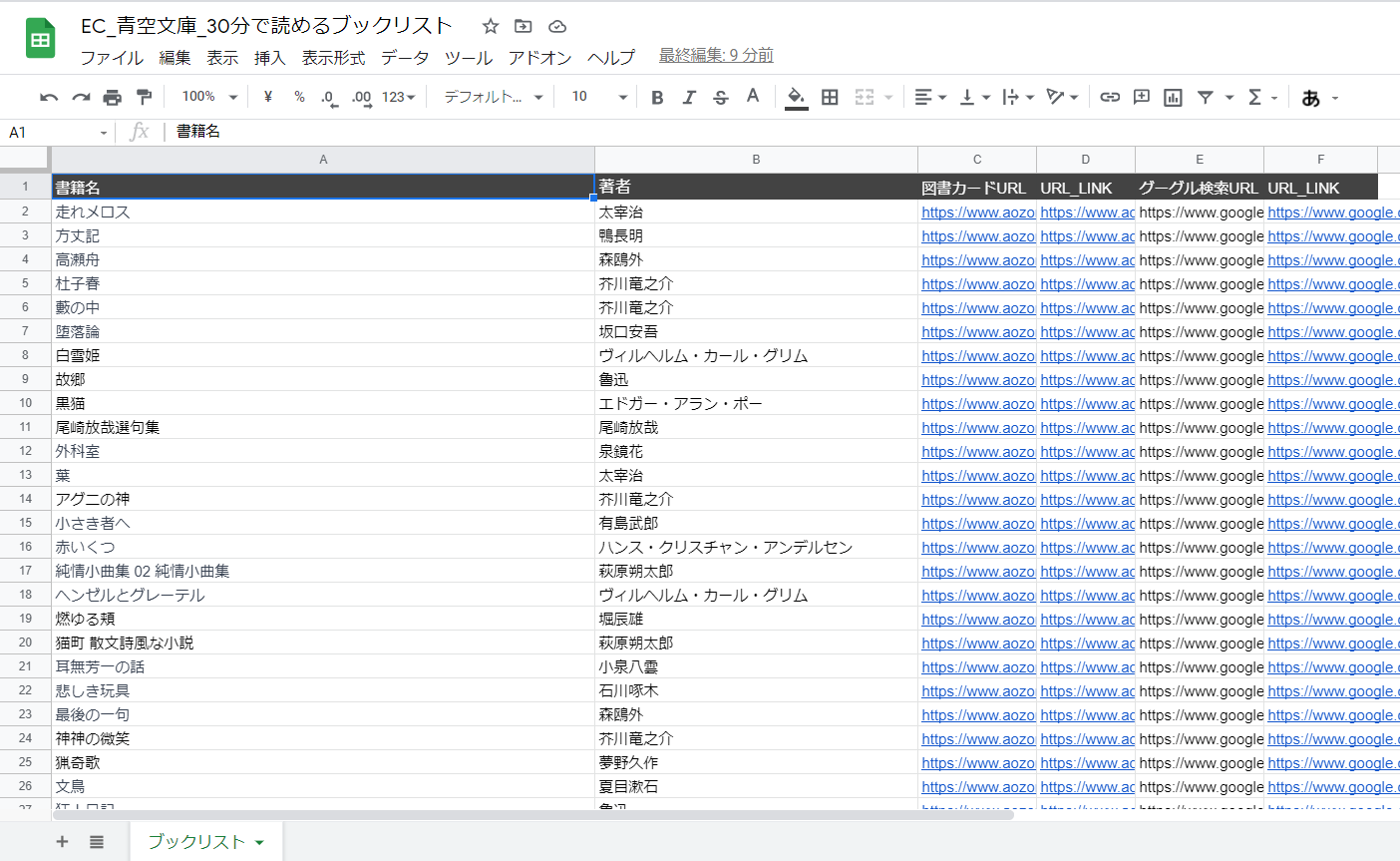Viewport: 1400px width, 861px height.
Task: Toggle italic formatting
Action: click(689, 97)
